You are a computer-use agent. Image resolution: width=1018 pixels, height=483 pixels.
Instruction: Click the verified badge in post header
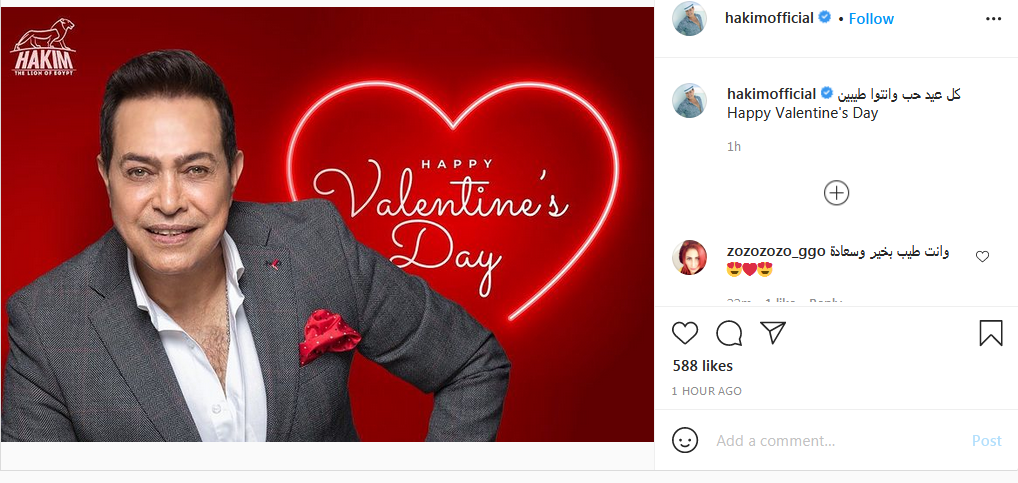tap(826, 19)
